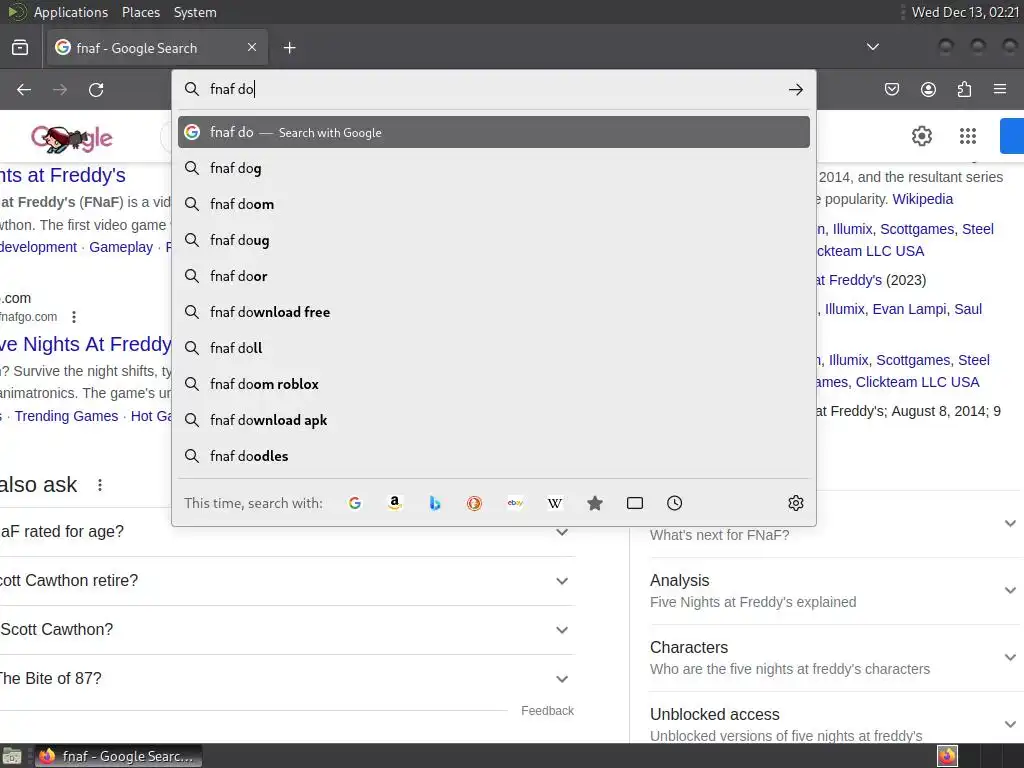Choose the 'fnaf door' suggestion
Image resolution: width=1024 pixels, height=768 pixels.
494,276
